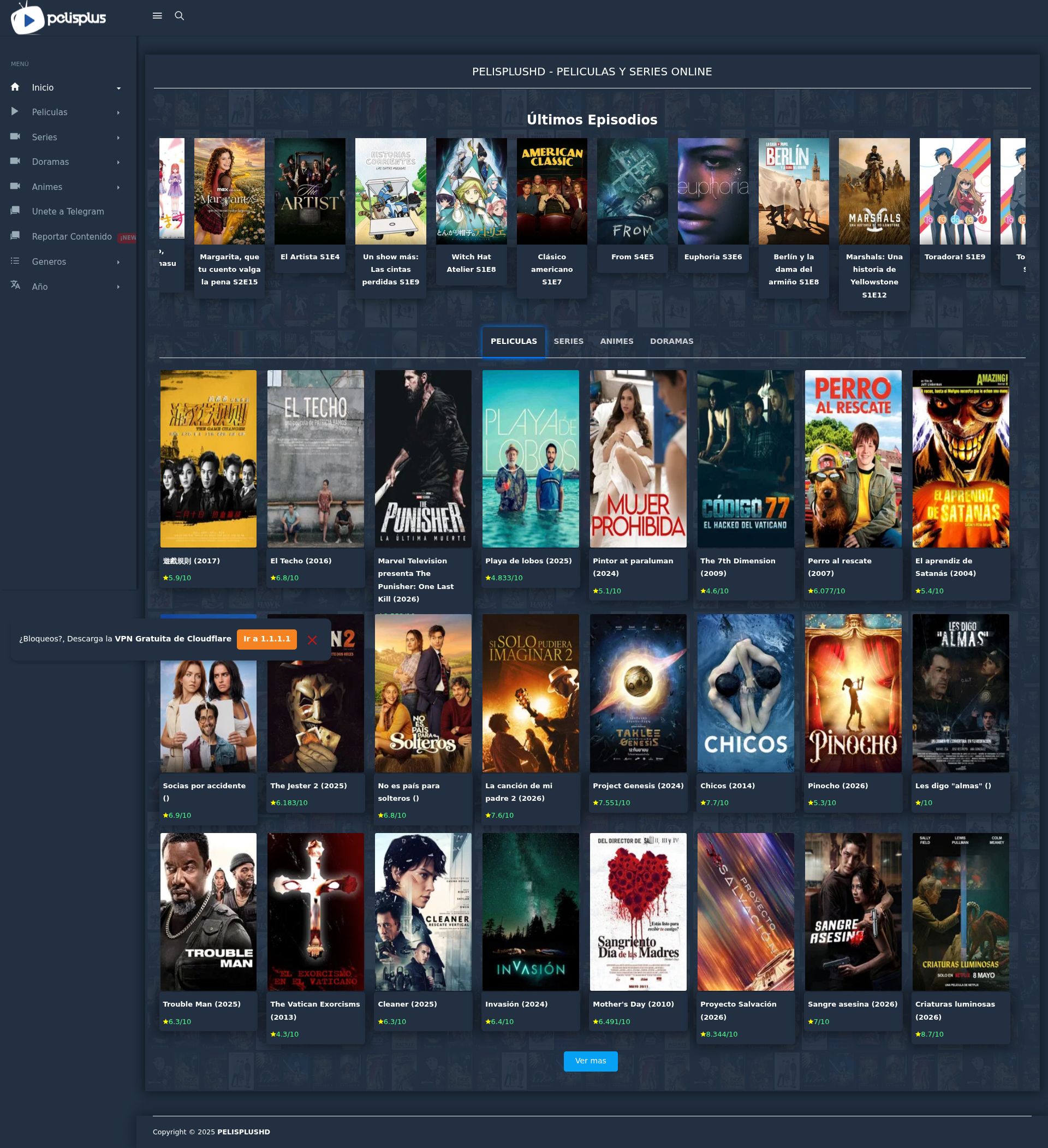Click the play icon beside Peliculas
The height and width of the screenshot is (1148, 1048).
point(15,111)
